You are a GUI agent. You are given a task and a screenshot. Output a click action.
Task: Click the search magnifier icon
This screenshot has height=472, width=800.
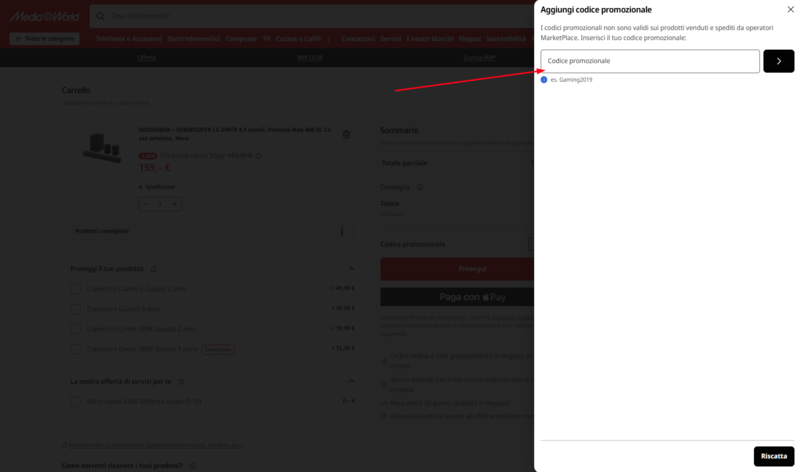click(101, 16)
